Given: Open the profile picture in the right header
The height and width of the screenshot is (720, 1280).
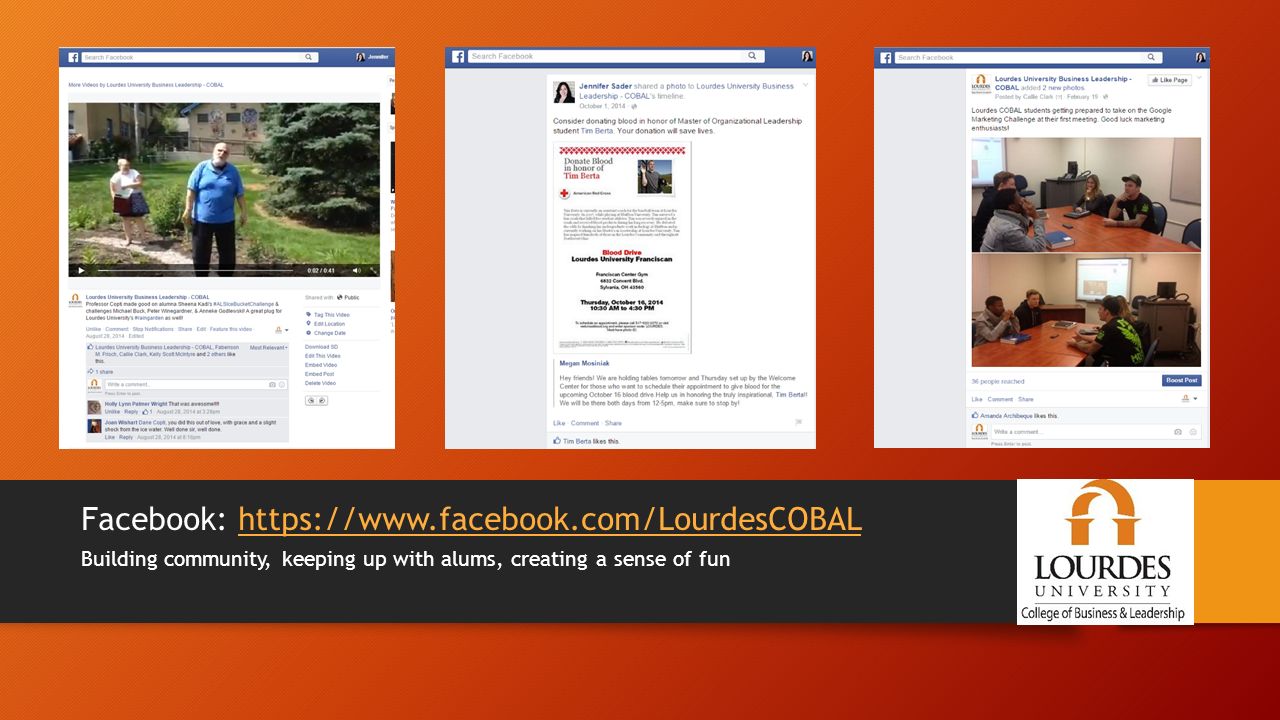Looking at the screenshot, I should click(1200, 57).
